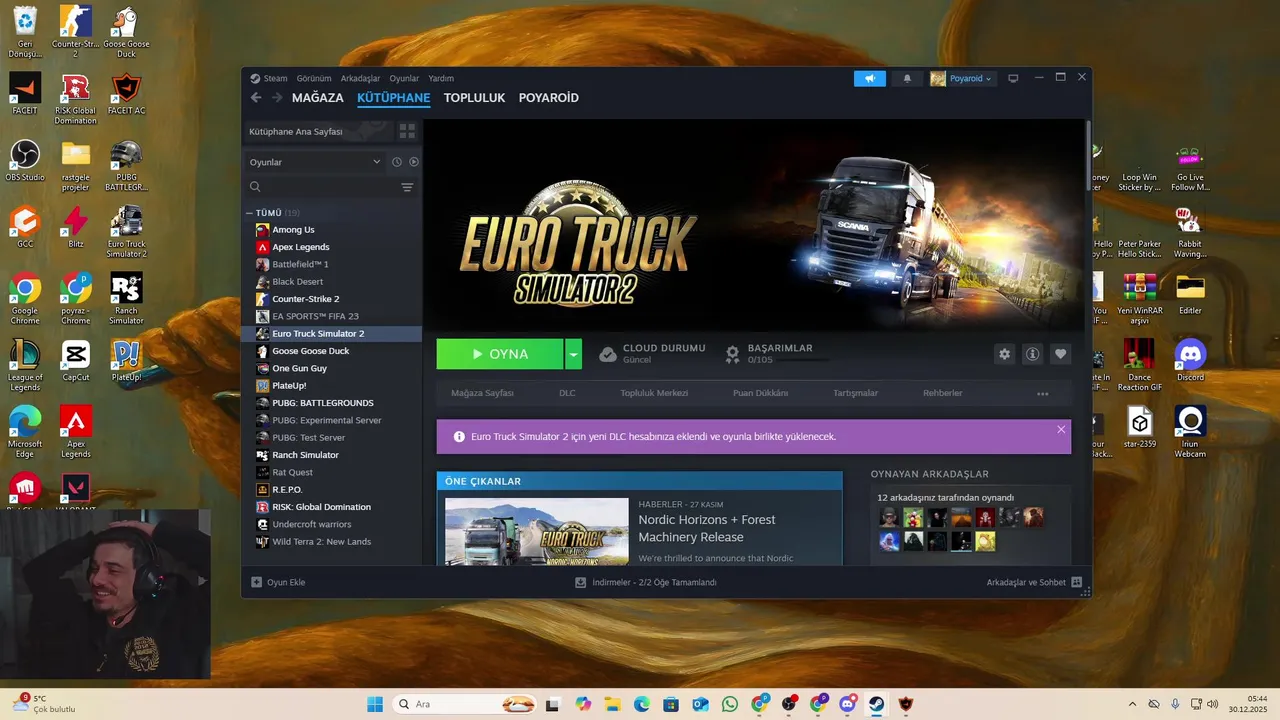Screen dimensions: 1280x720
Task: Open Discord desktop icon
Action: coord(1190,360)
